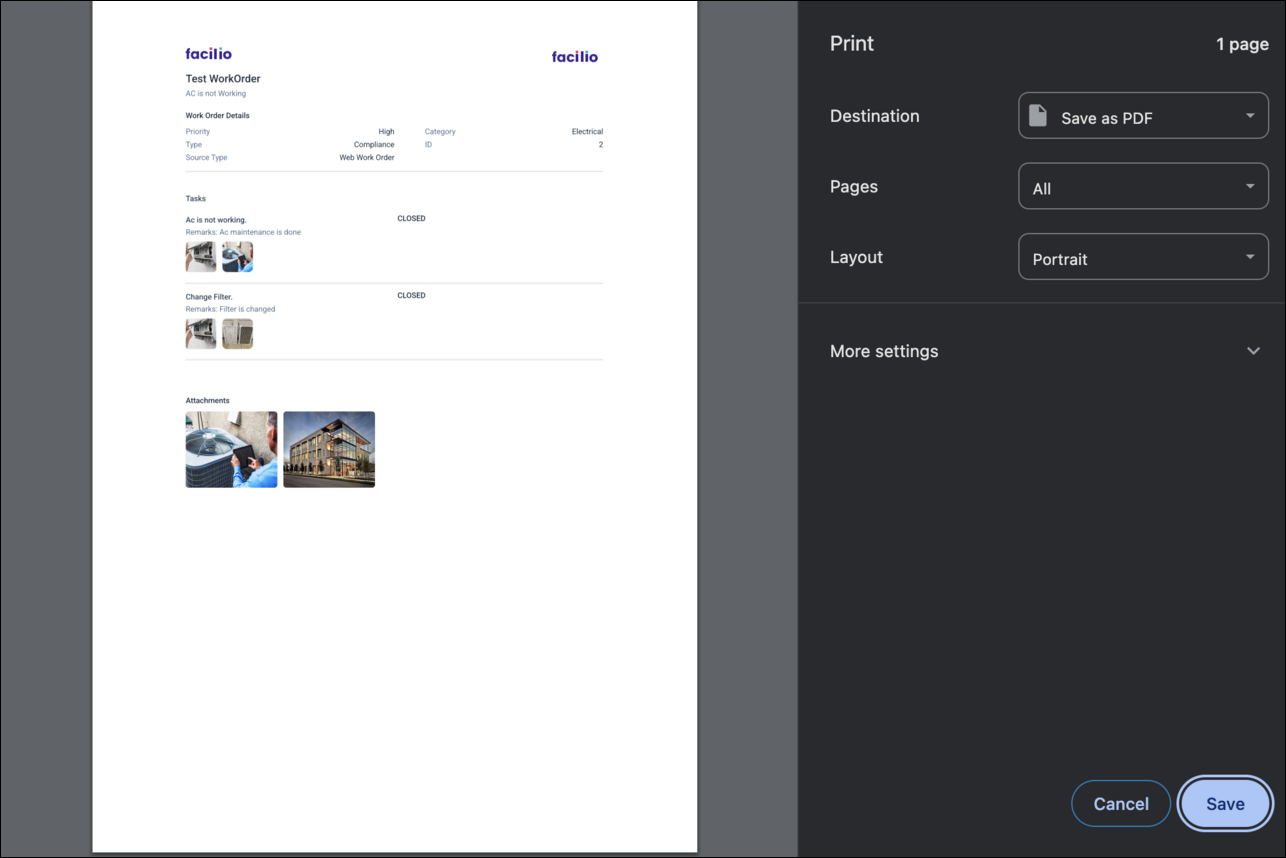The height and width of the screenshot is (858, 1286).
Task: Click the "Work Order Details" heading
Action: pyautogui.click(x=218, y=116)
